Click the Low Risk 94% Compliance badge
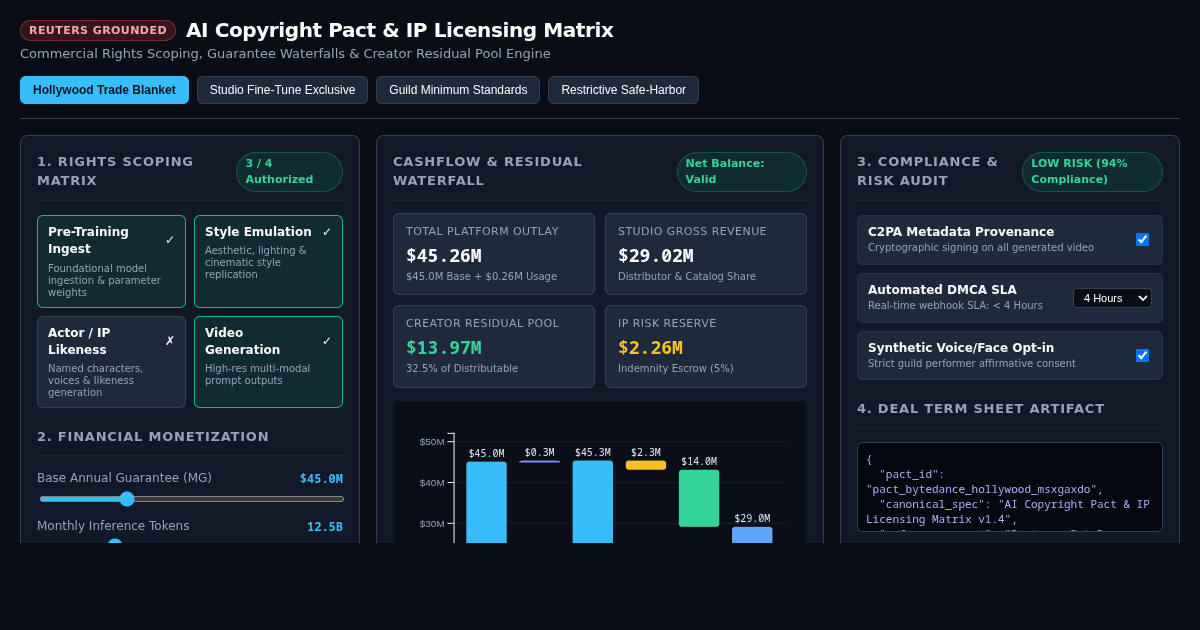 point(1092,172)
